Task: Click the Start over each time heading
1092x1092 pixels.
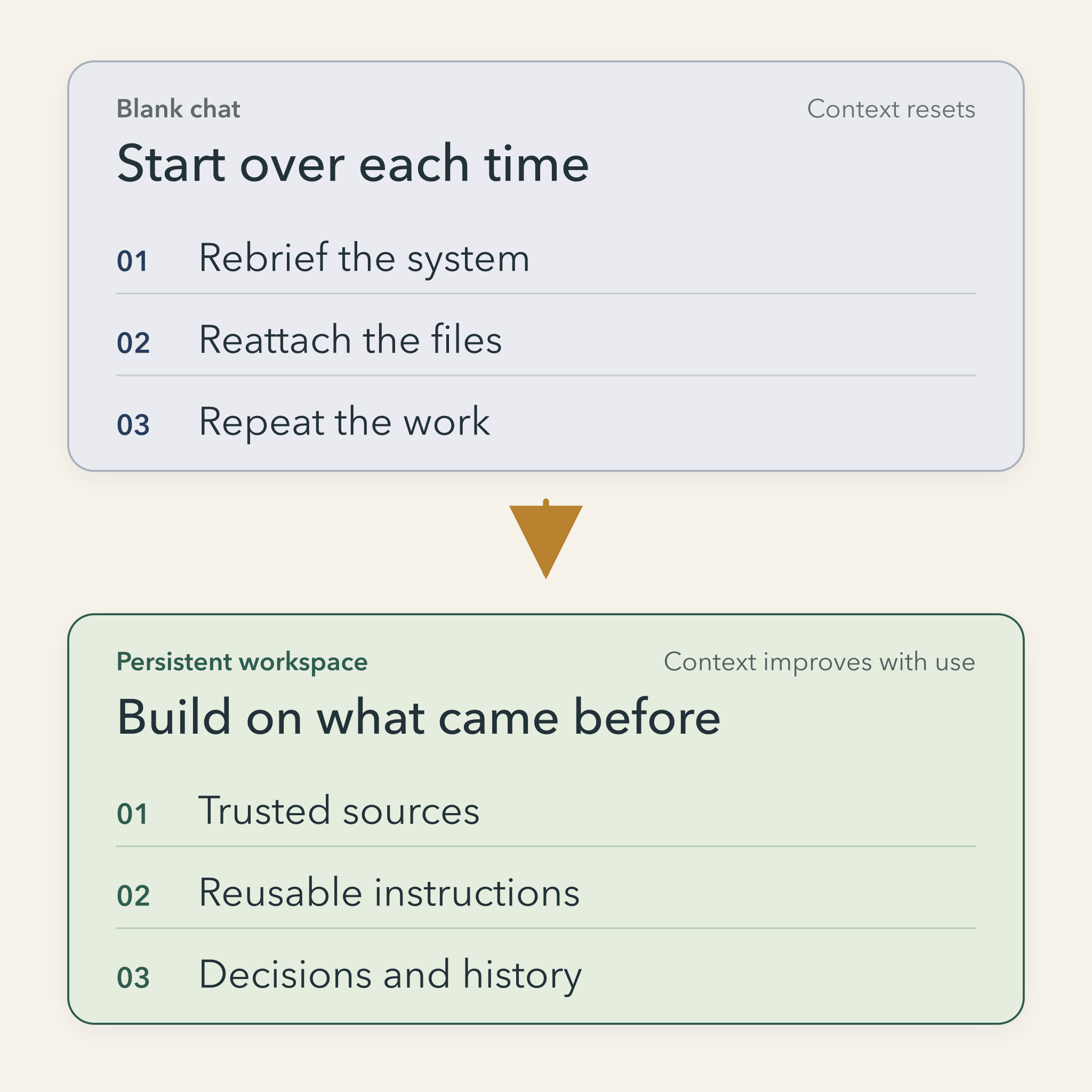Action: coord(352,163)
